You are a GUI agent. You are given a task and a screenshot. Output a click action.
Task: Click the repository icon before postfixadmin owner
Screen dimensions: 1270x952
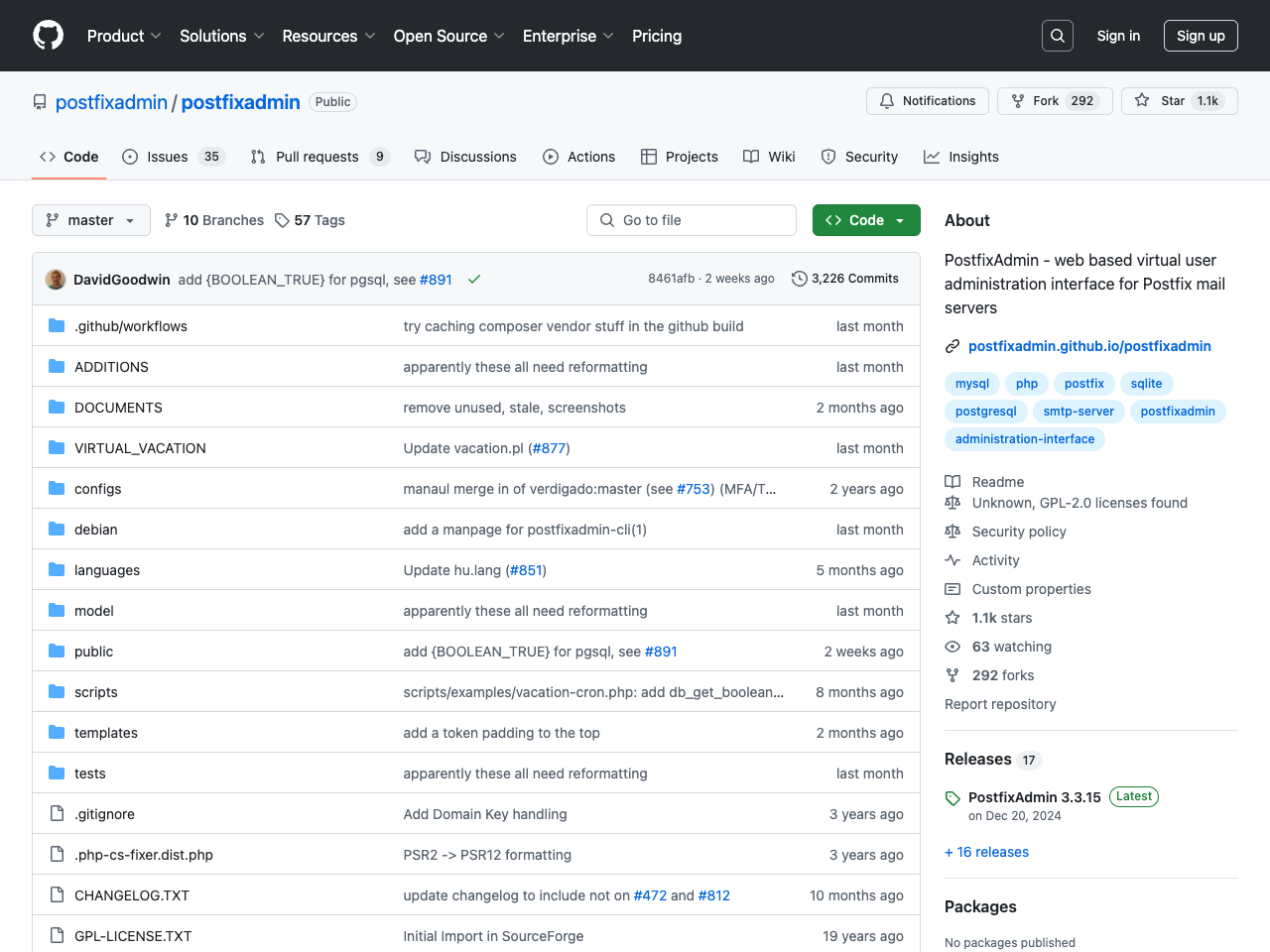click(40, 102)
